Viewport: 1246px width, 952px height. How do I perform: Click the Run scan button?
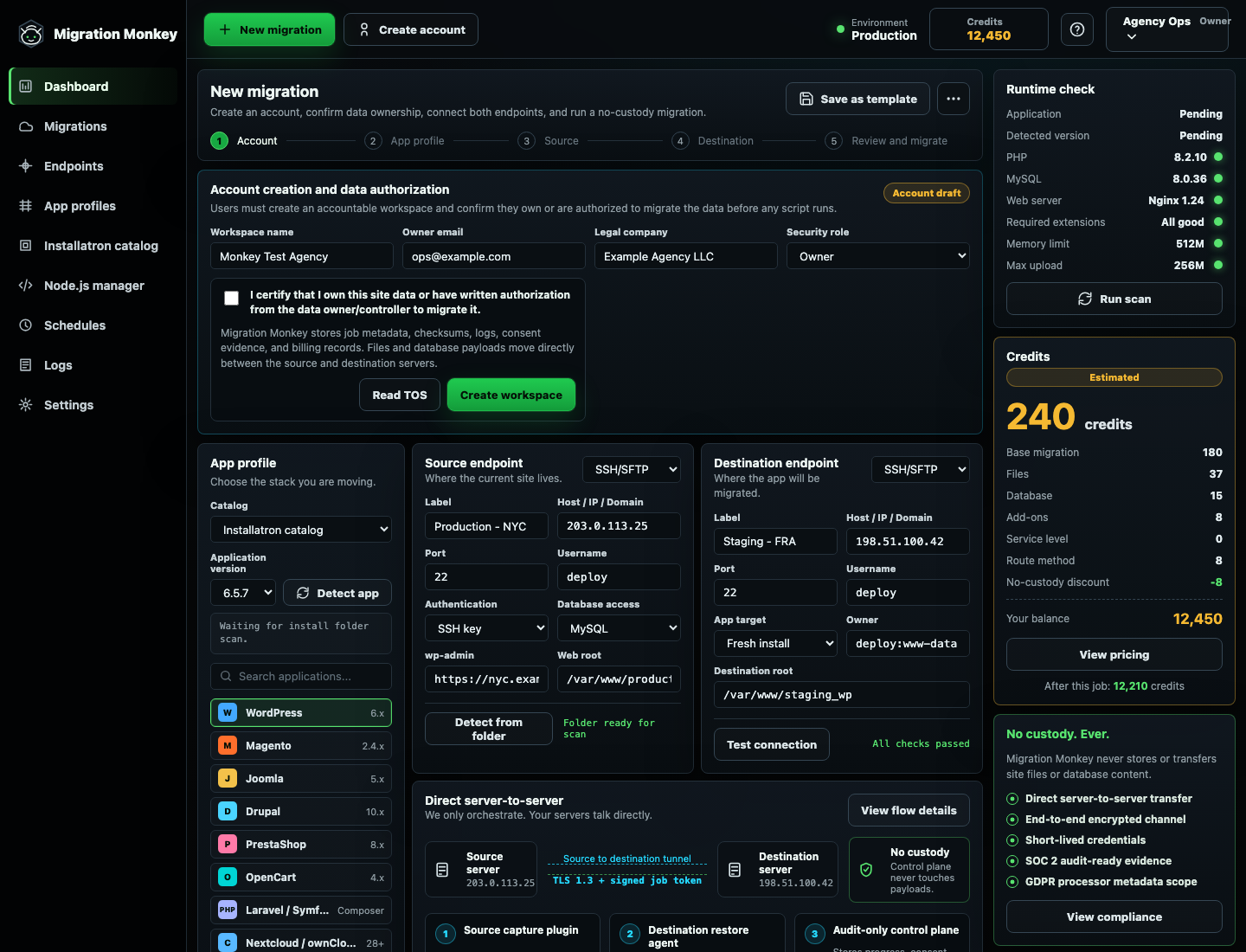click(x=1114, y=299)
